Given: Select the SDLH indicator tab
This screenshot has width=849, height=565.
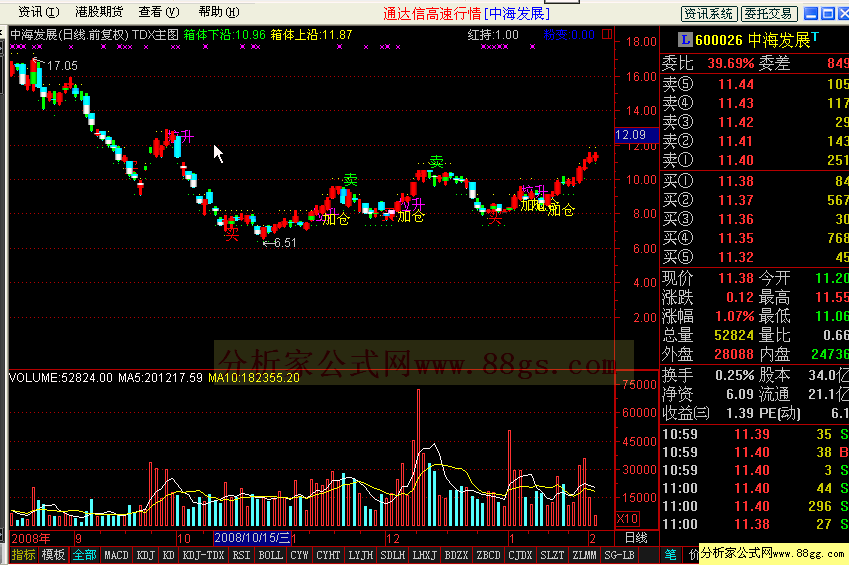Looking at the screenshot, I should (x=393, y=555).
